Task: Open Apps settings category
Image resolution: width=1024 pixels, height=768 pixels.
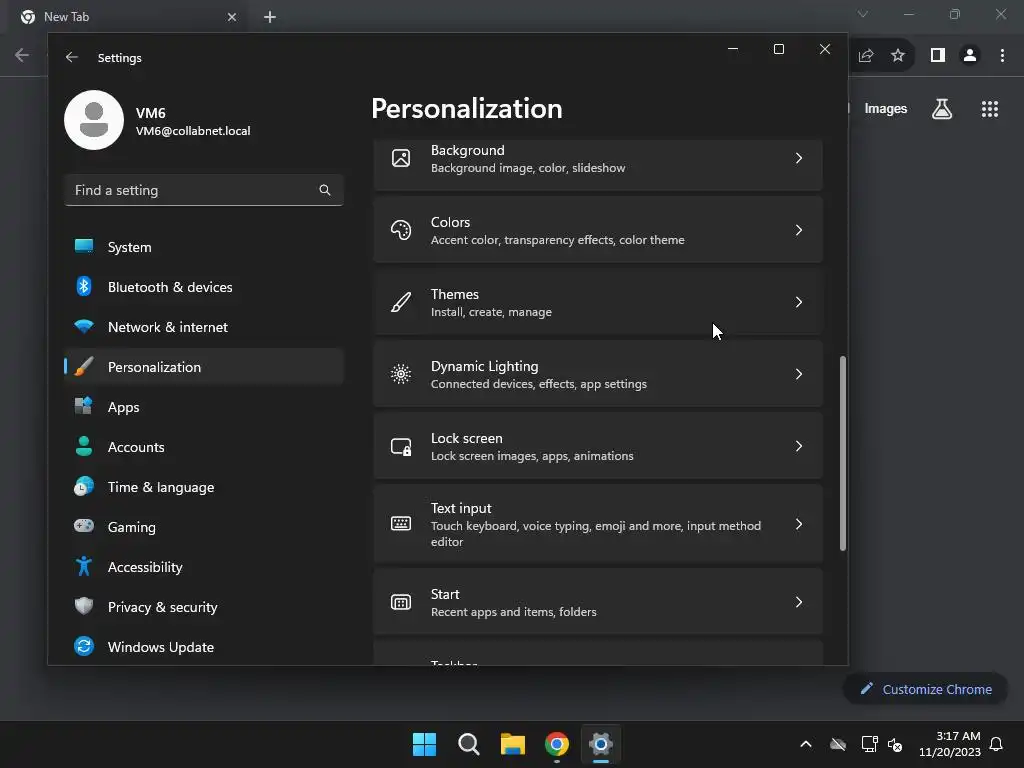Action: [204, 407]
